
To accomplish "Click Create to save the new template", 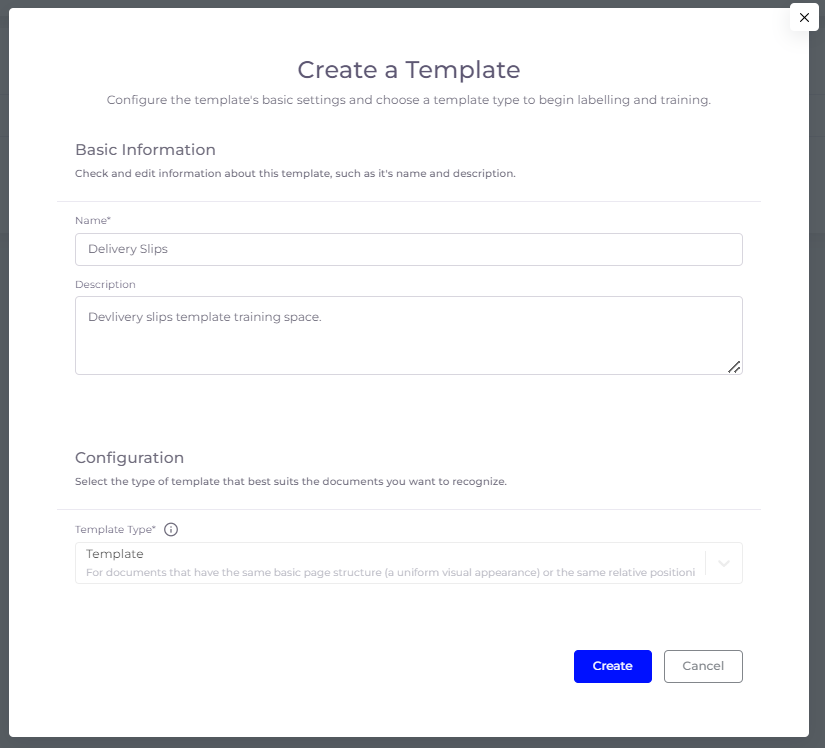I will [612, 666].
